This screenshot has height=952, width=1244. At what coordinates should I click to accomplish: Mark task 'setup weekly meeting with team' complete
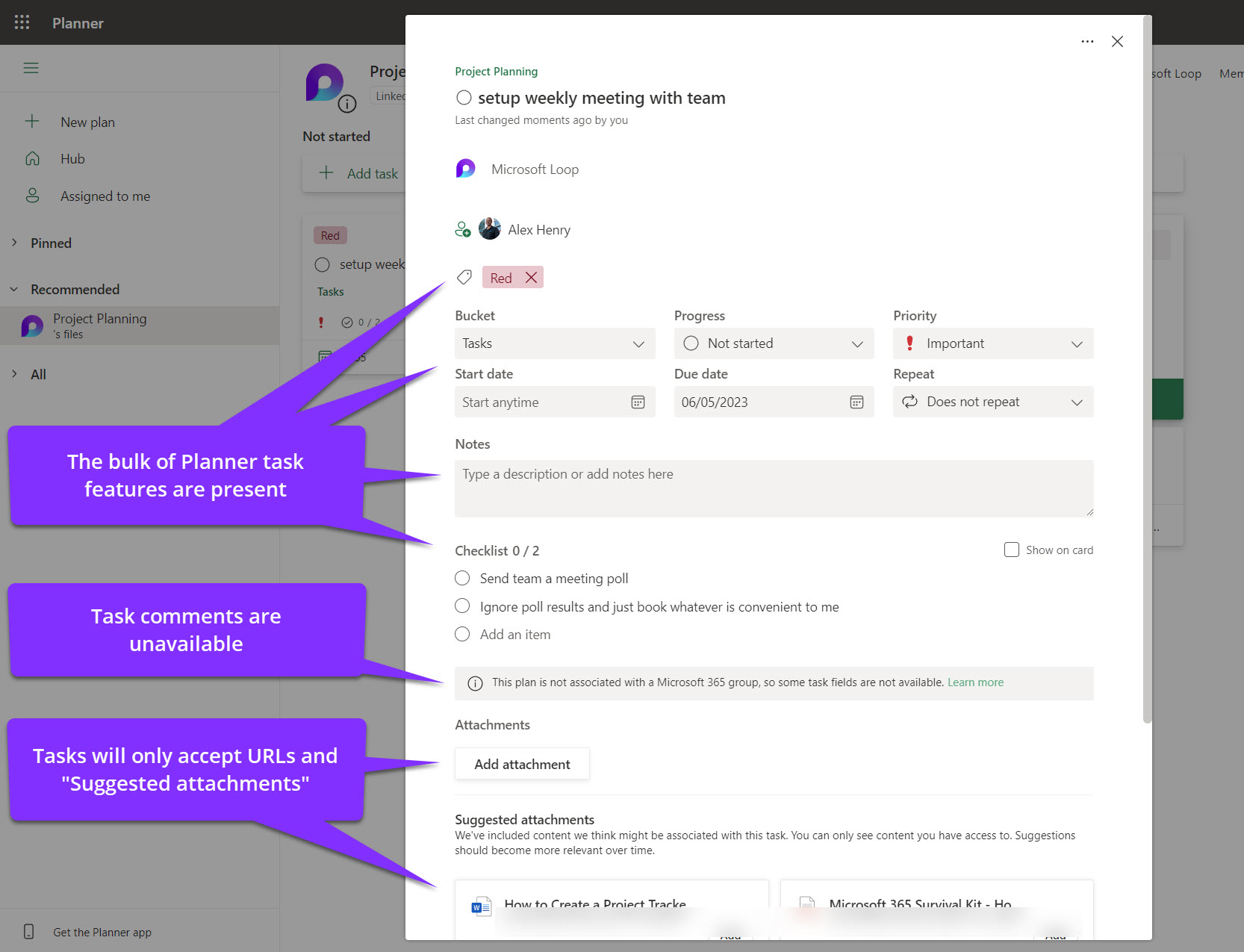pos(464,98)
